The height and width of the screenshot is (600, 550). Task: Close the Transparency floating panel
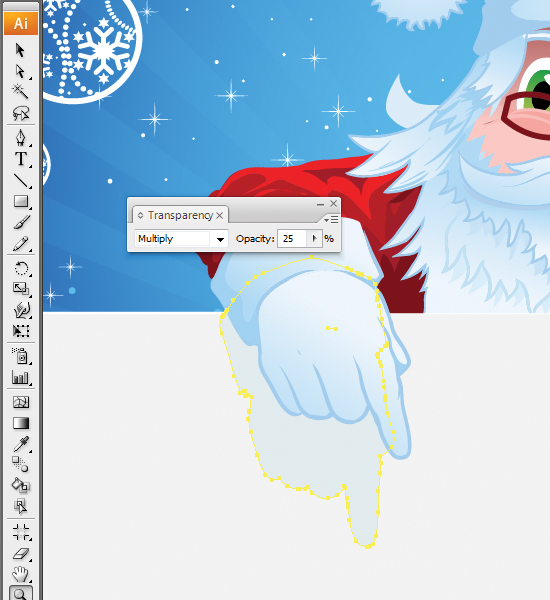coord(334,204)
